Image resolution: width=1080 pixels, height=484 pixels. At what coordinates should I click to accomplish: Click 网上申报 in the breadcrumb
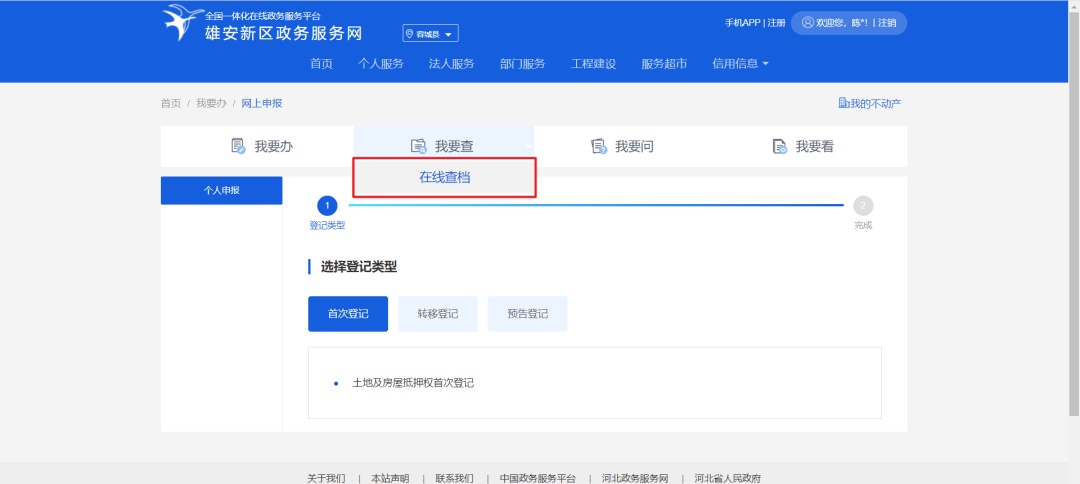coord(262,103)
